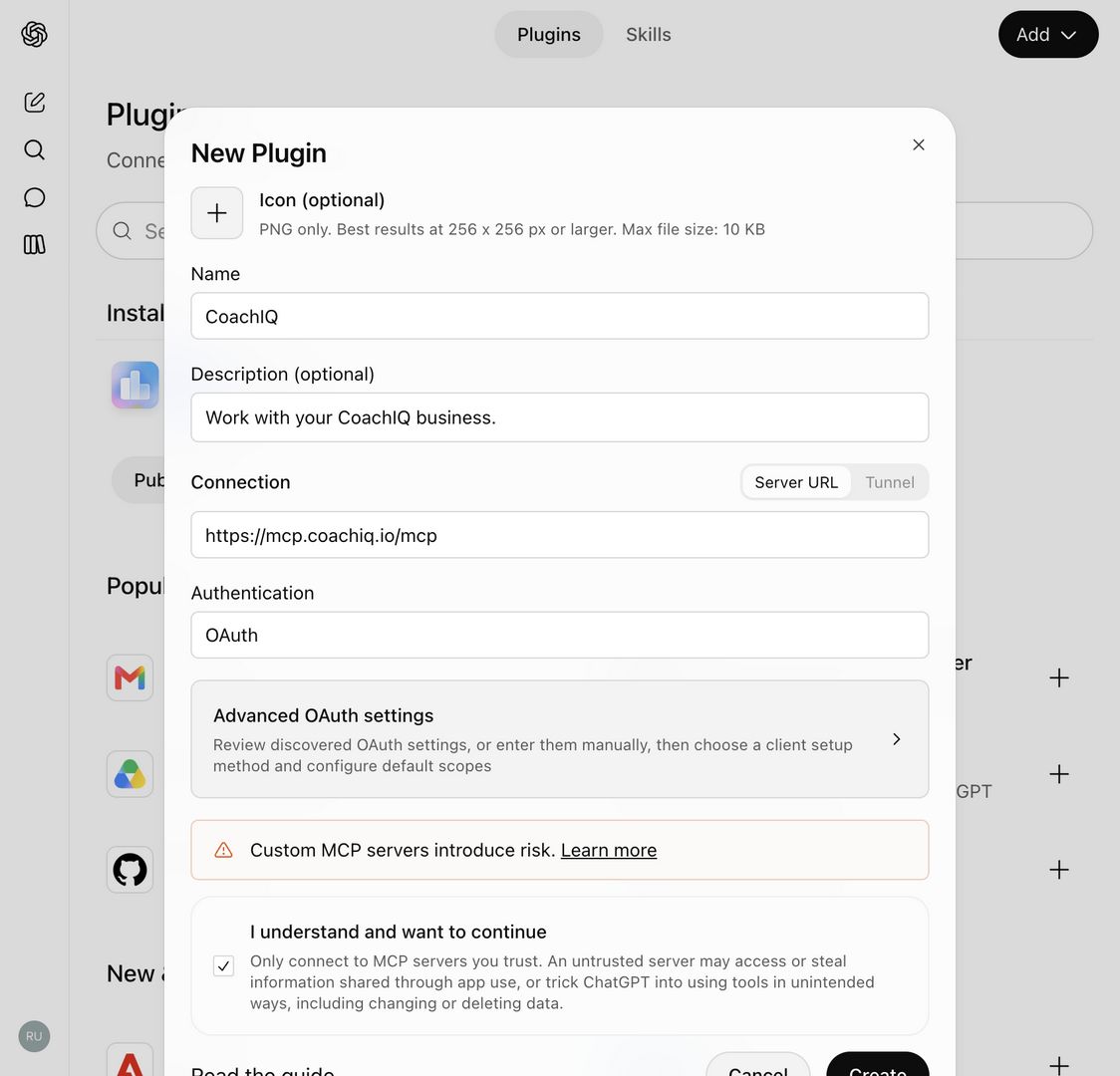Click the Create button

click(877, 1066)
